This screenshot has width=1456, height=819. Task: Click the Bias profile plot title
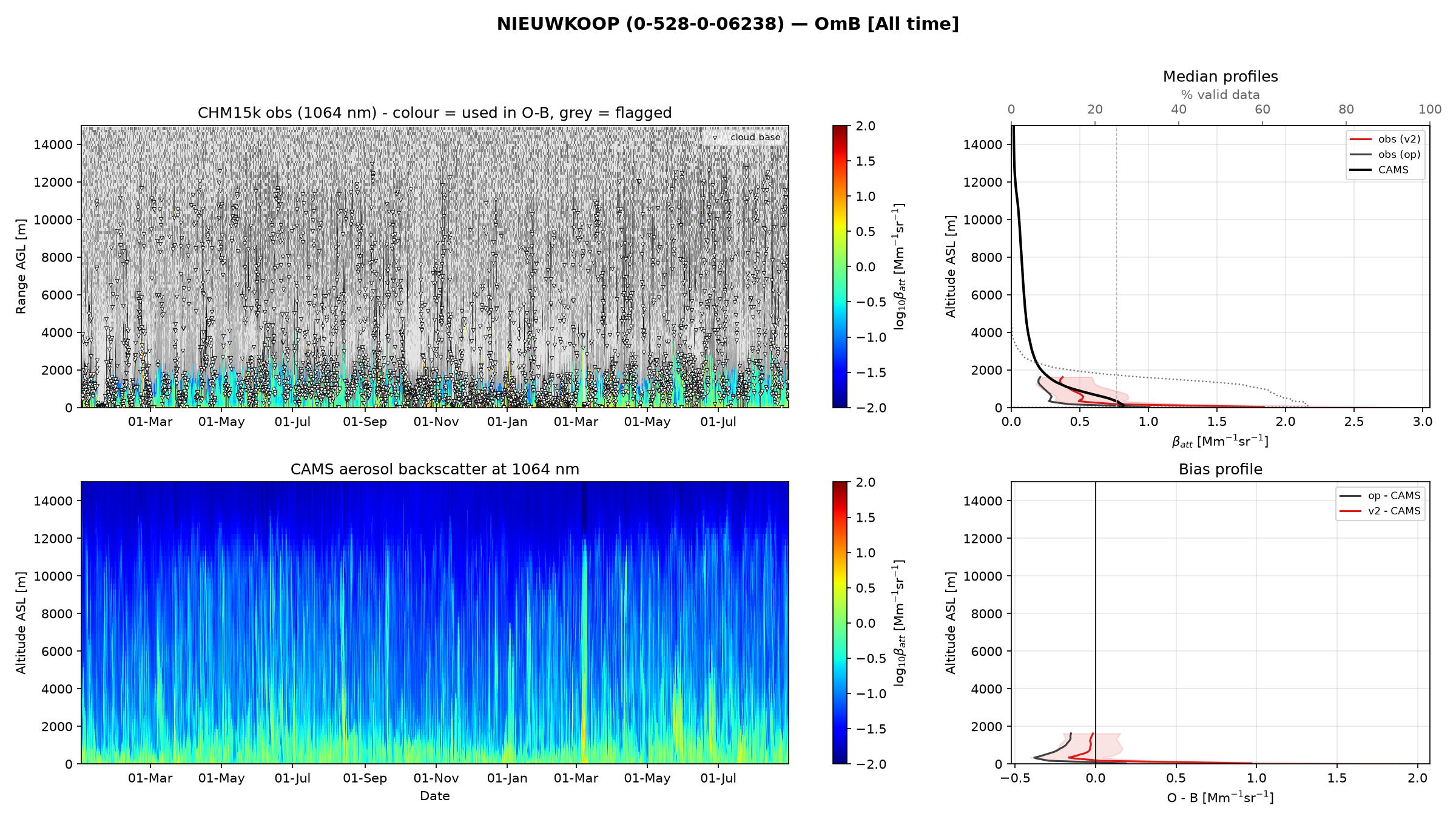coord(1220,469)
